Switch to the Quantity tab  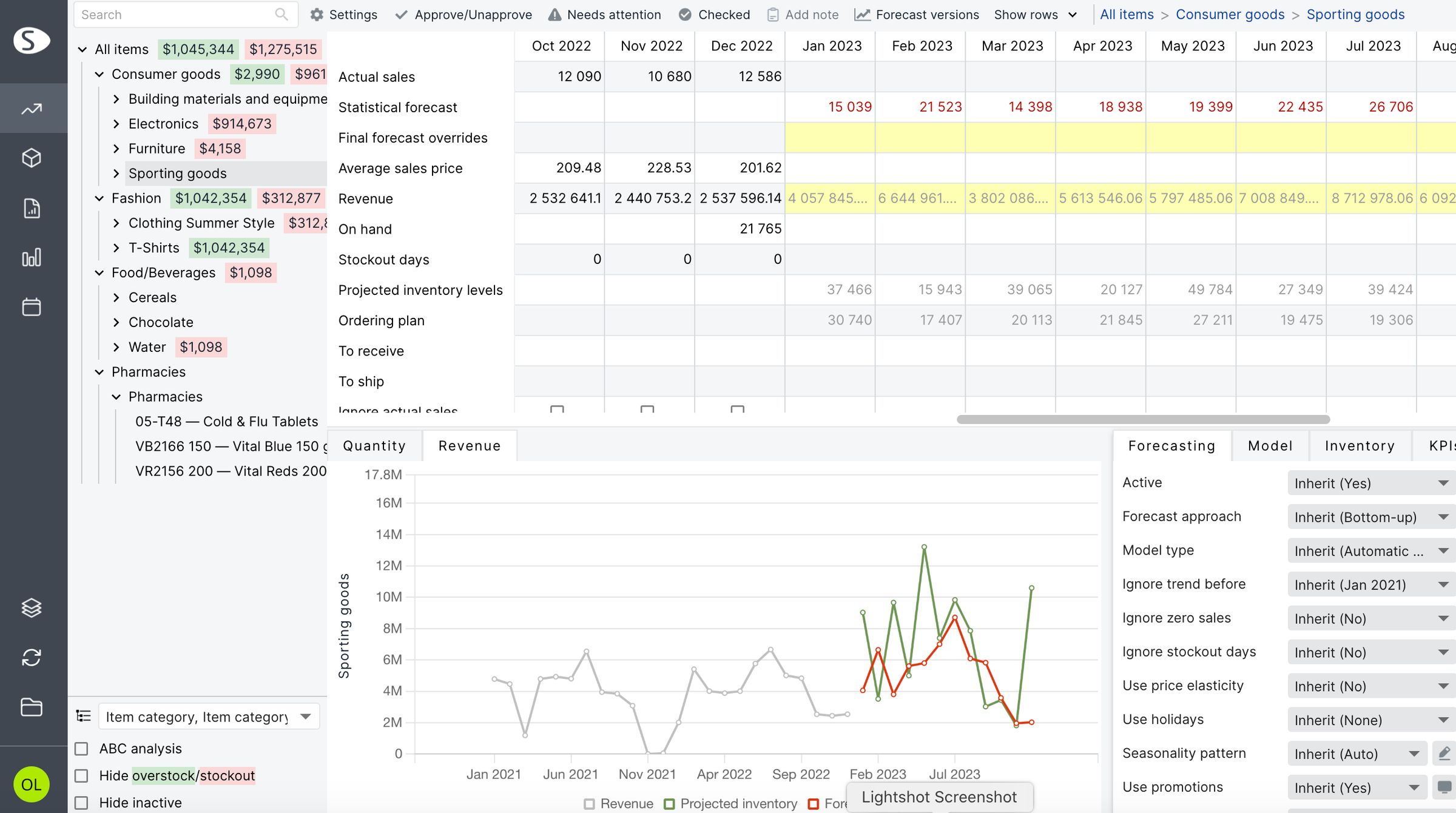(x=374, y=445)
